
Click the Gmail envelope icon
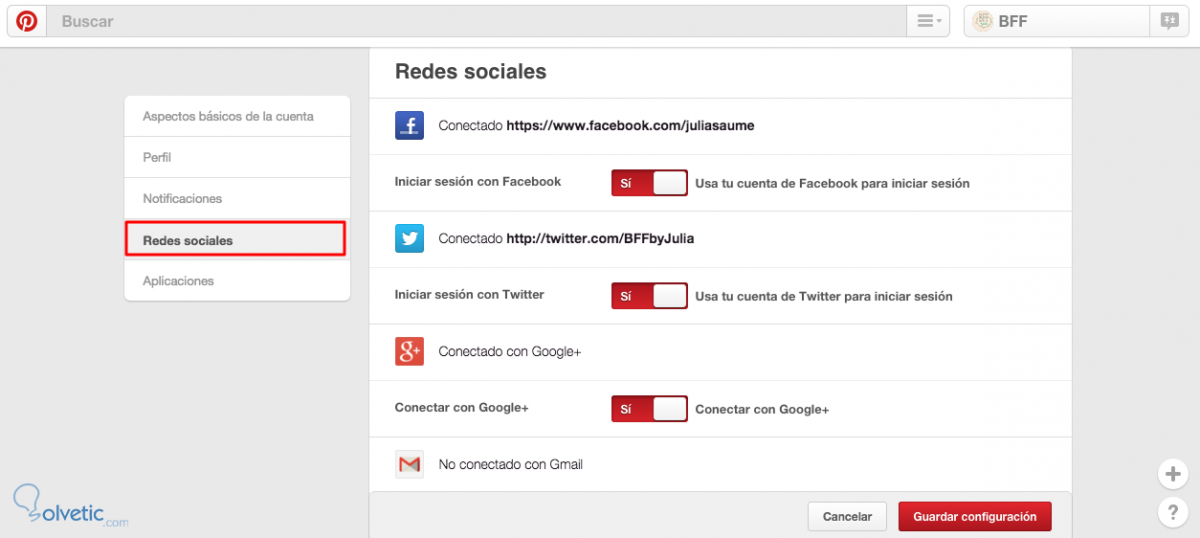409,464
